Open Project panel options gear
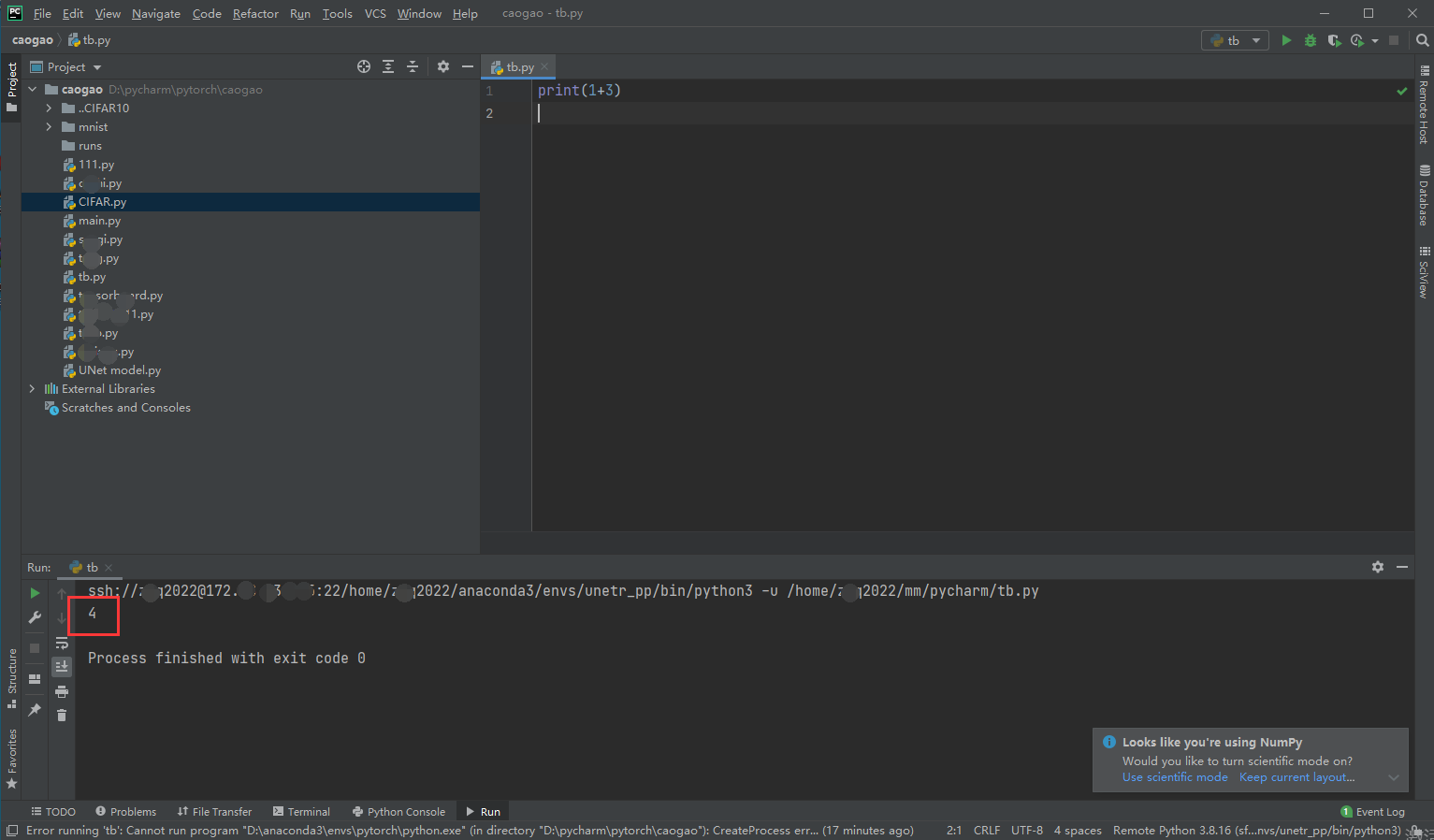The image size is (1434, 840). 443,66
